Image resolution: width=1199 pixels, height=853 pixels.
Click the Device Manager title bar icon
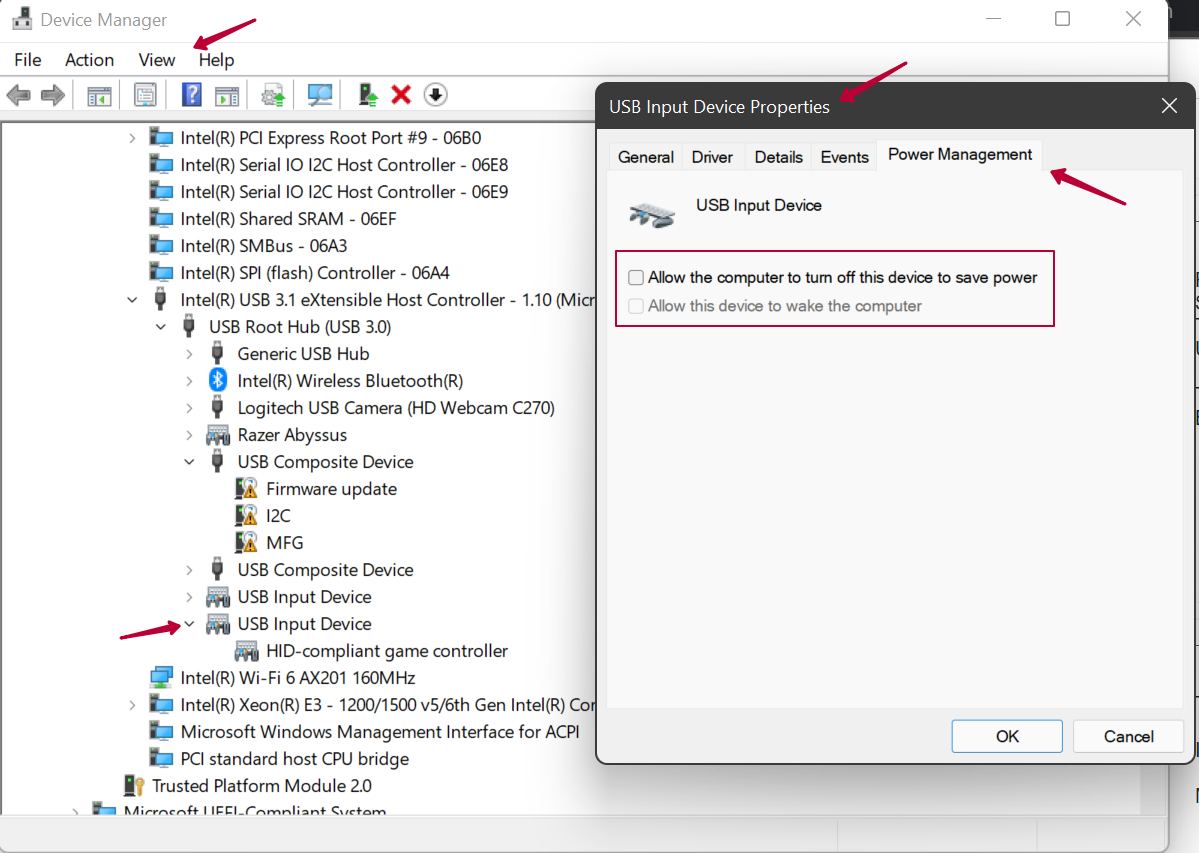click(22, 19)
